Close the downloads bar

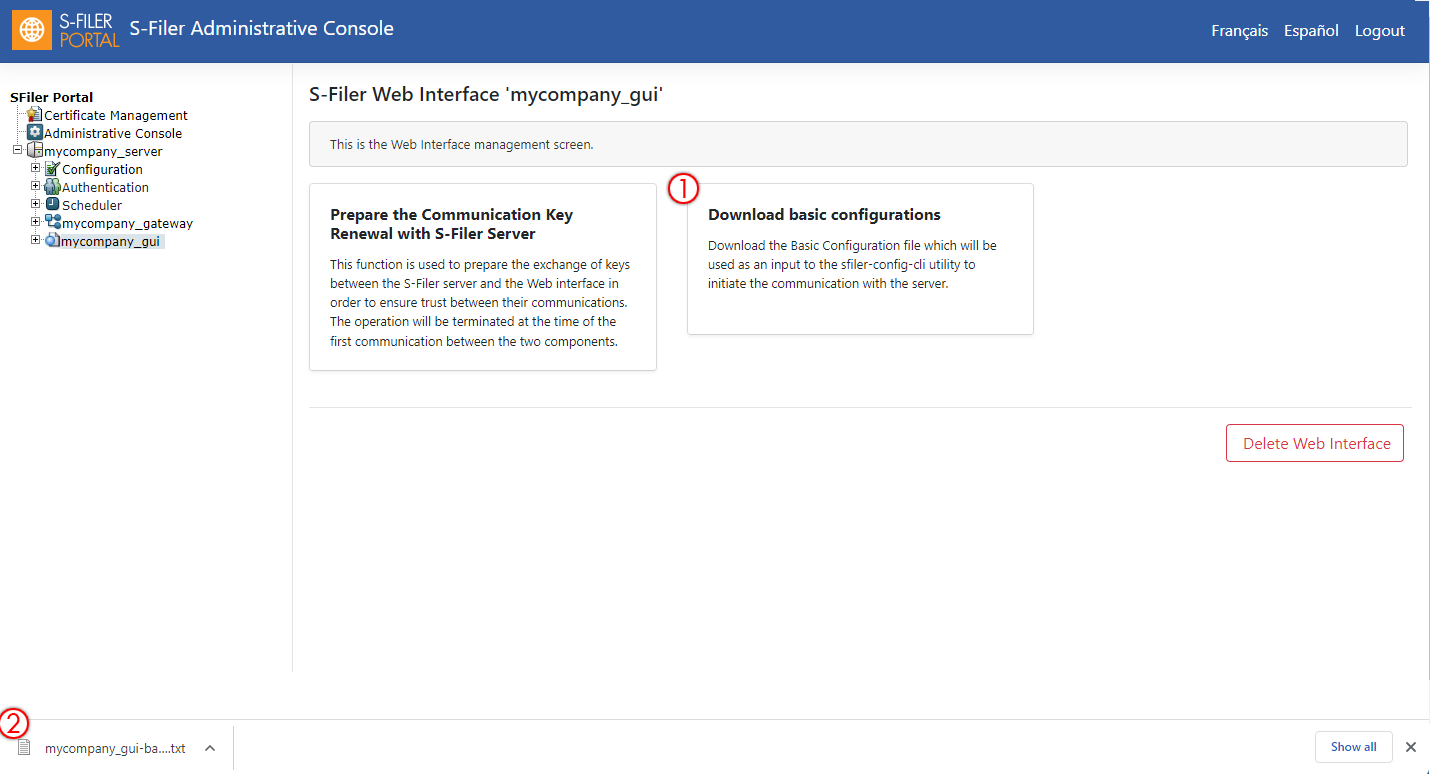click(1411, 747)
